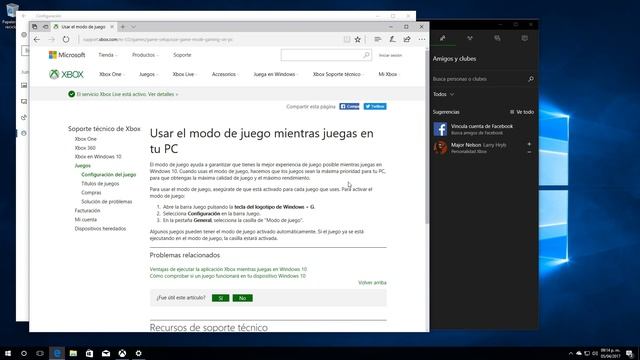Select the Edge web note pen icon

coord(392,40)
